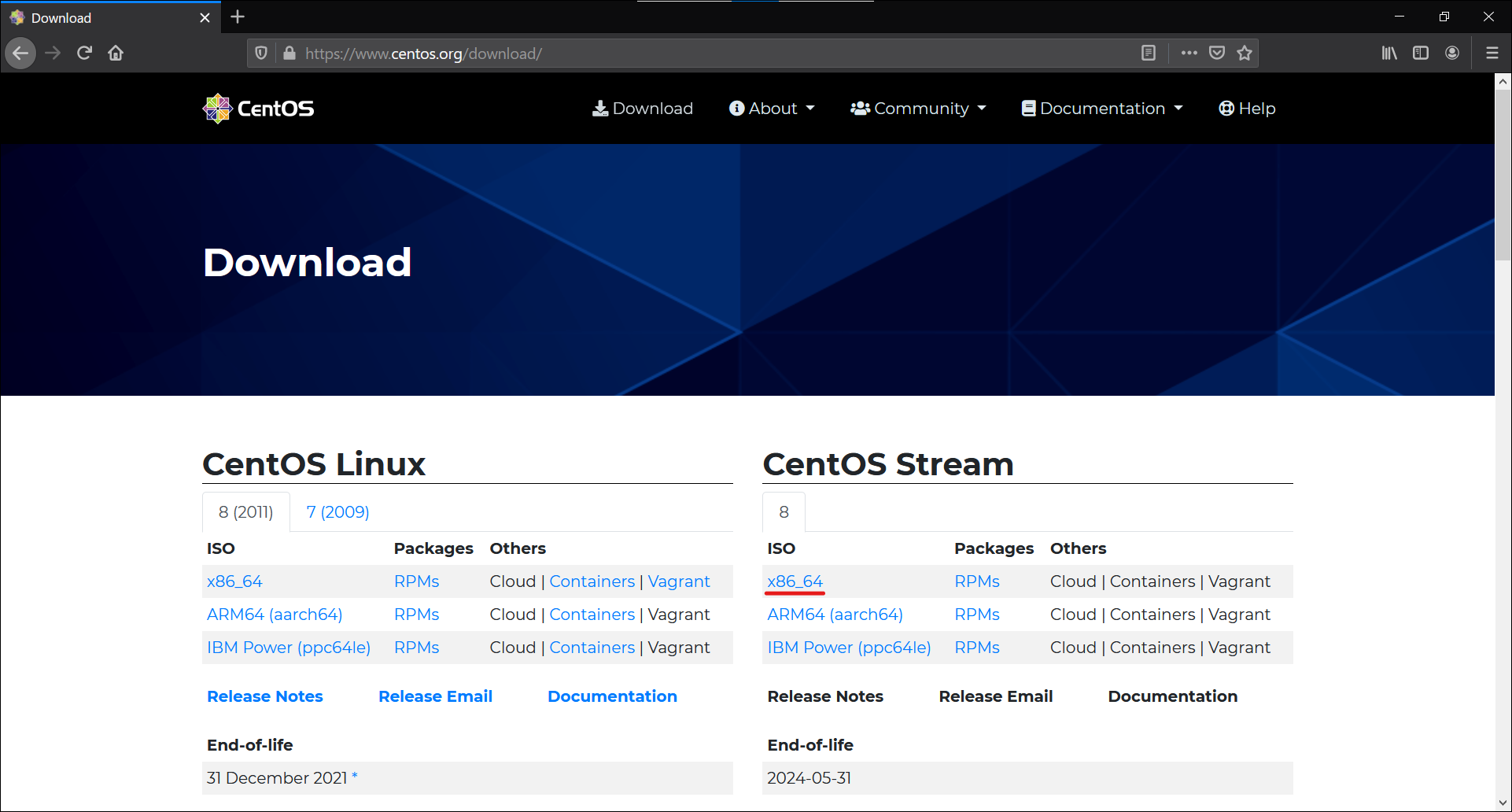Bookmark this page with the star icon
Image resolution: width=1512 pixels, height=812 pixels.
1245,54
